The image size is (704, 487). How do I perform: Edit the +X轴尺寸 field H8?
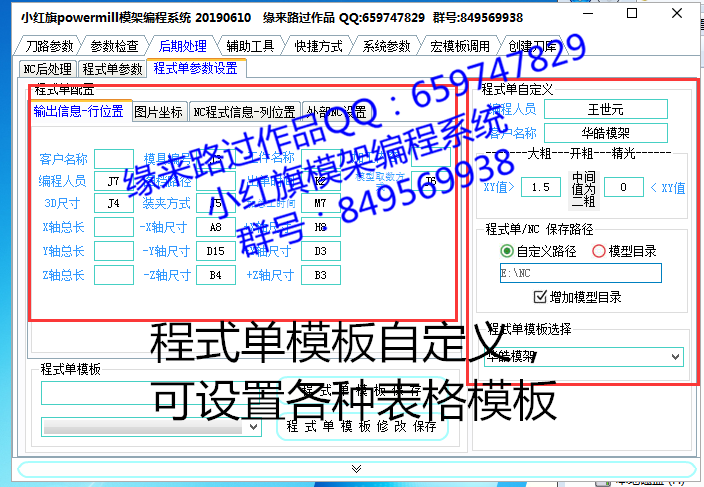(x=321, y=227)
